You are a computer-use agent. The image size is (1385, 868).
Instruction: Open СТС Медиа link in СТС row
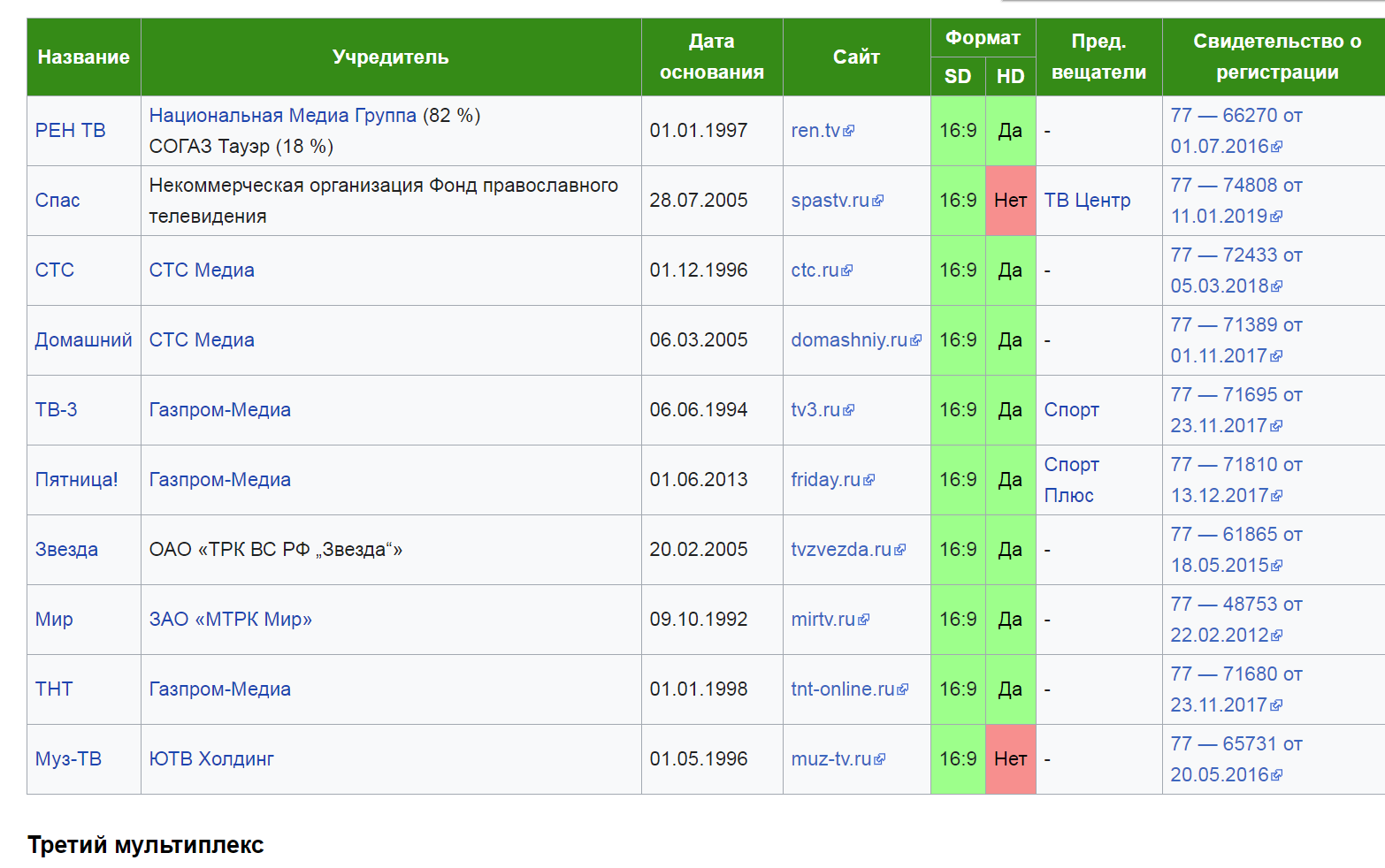202,270
